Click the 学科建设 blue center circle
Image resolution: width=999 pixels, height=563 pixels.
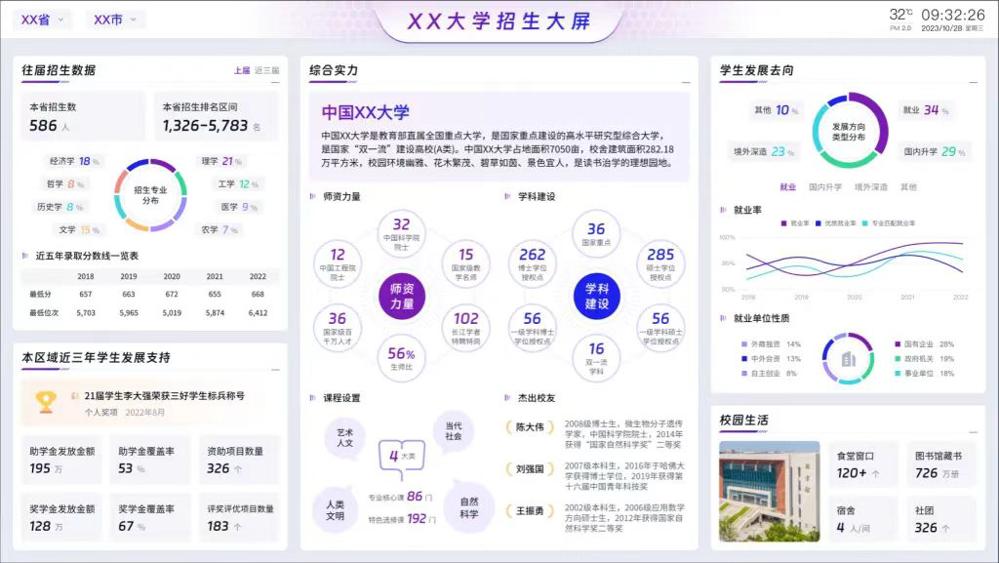(x=596, y=296)
